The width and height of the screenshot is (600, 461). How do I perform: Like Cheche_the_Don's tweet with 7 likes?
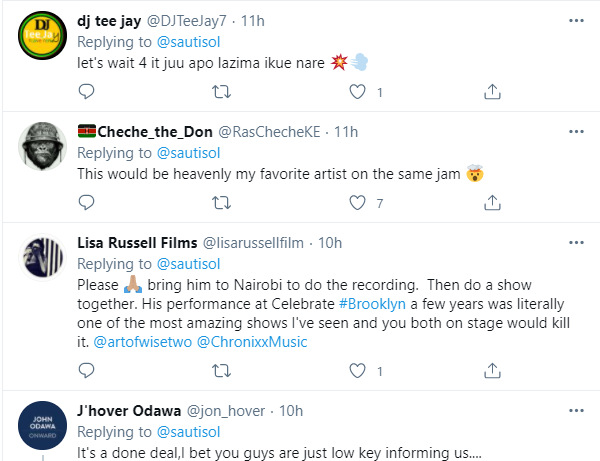[x=357, y=203]
